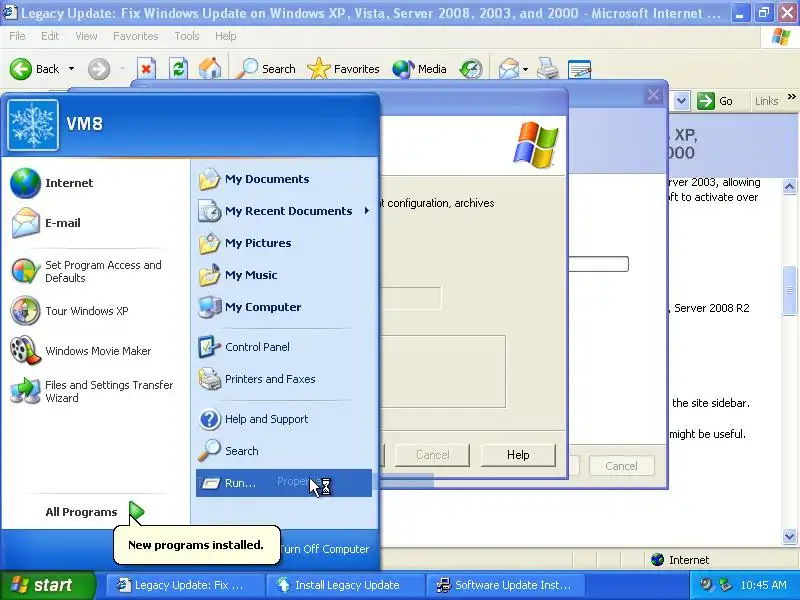Image resolution: width=800 pixels, height=600 pixels.
Task: Close the dimmed installer window with X
Action: [654, 95]
